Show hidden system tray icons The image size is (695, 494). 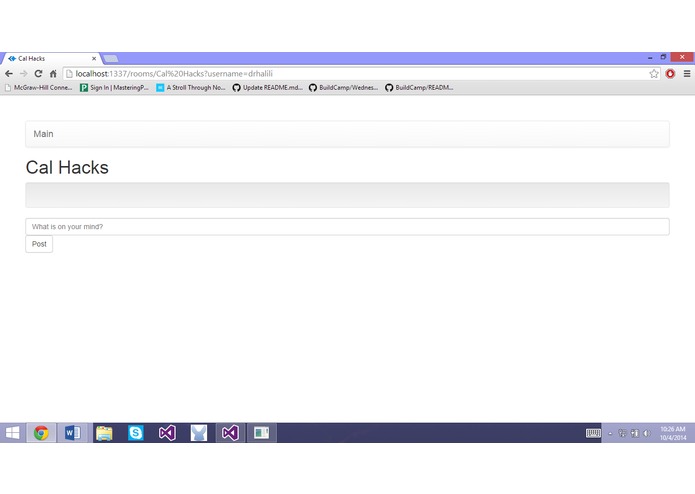pyautogui.click(x=610, y=434)
